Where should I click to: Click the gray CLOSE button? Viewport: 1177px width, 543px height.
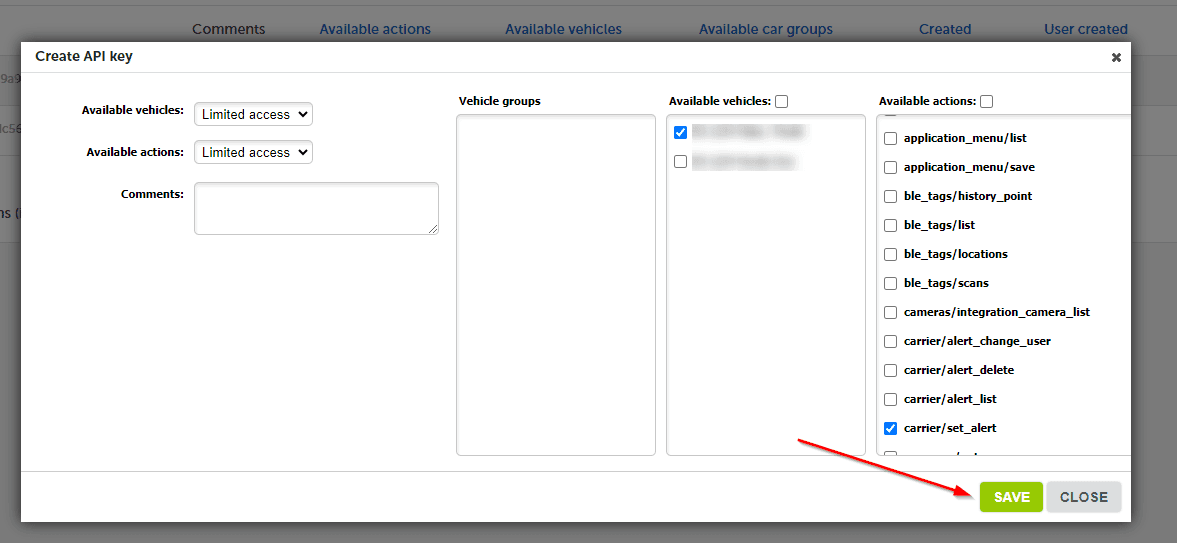(x=1083, y=497)
